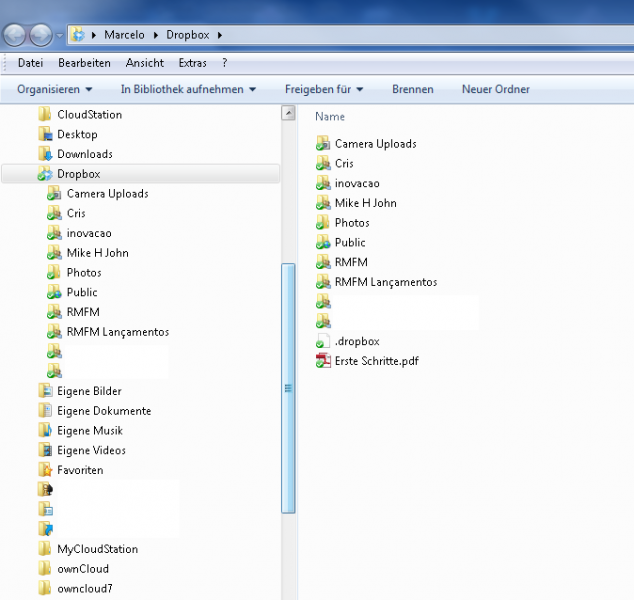Open Camera Uploads icon in file list
This screenshot has width=634, height=600.
coord(323,144)
